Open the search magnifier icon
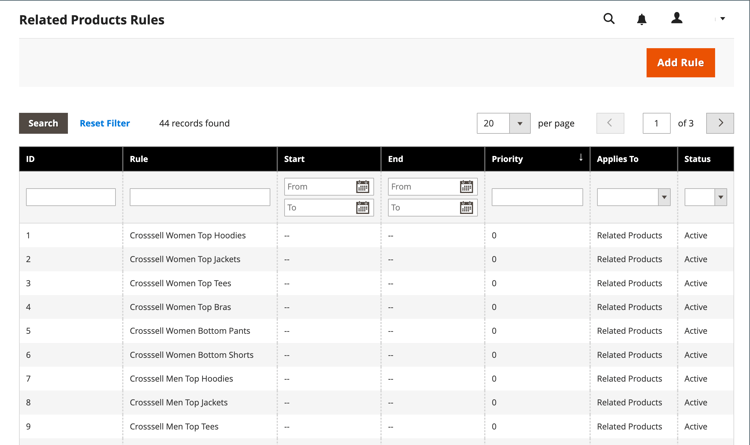This screenshot has width=750, height=445. pos(609,19)
